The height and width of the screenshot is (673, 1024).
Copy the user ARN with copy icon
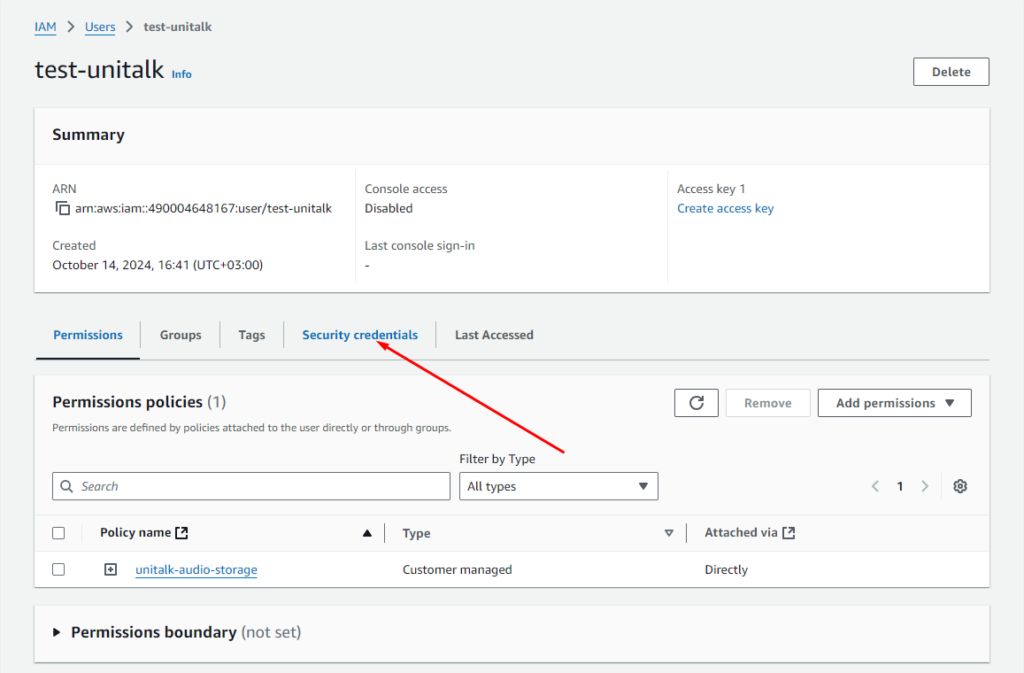coord(63,209)
